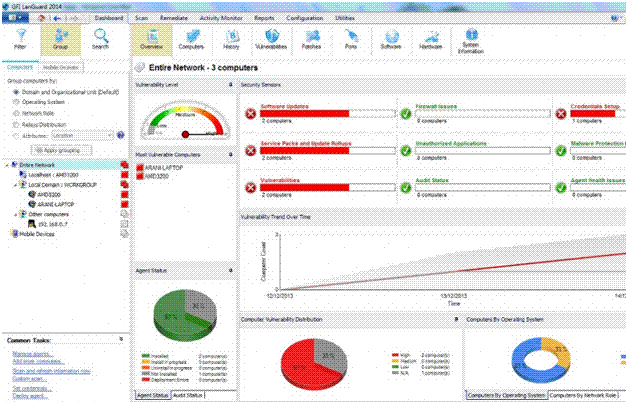The width and height of the screenshot is (628, 404).
Task: Open help icon at top right
Action: 614,18
